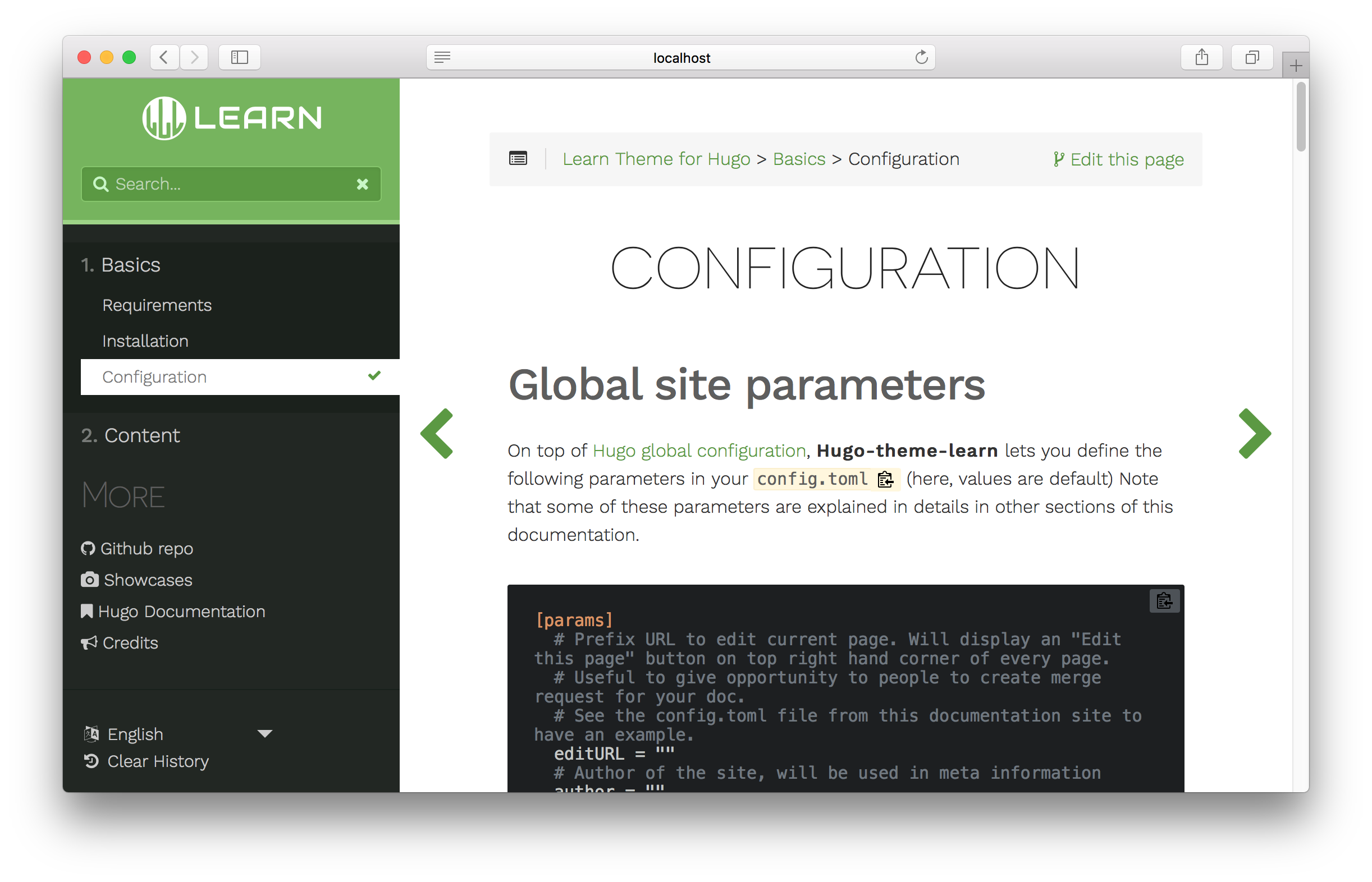
Task: Reload the localhost page
Action: [x=921, y=57]
